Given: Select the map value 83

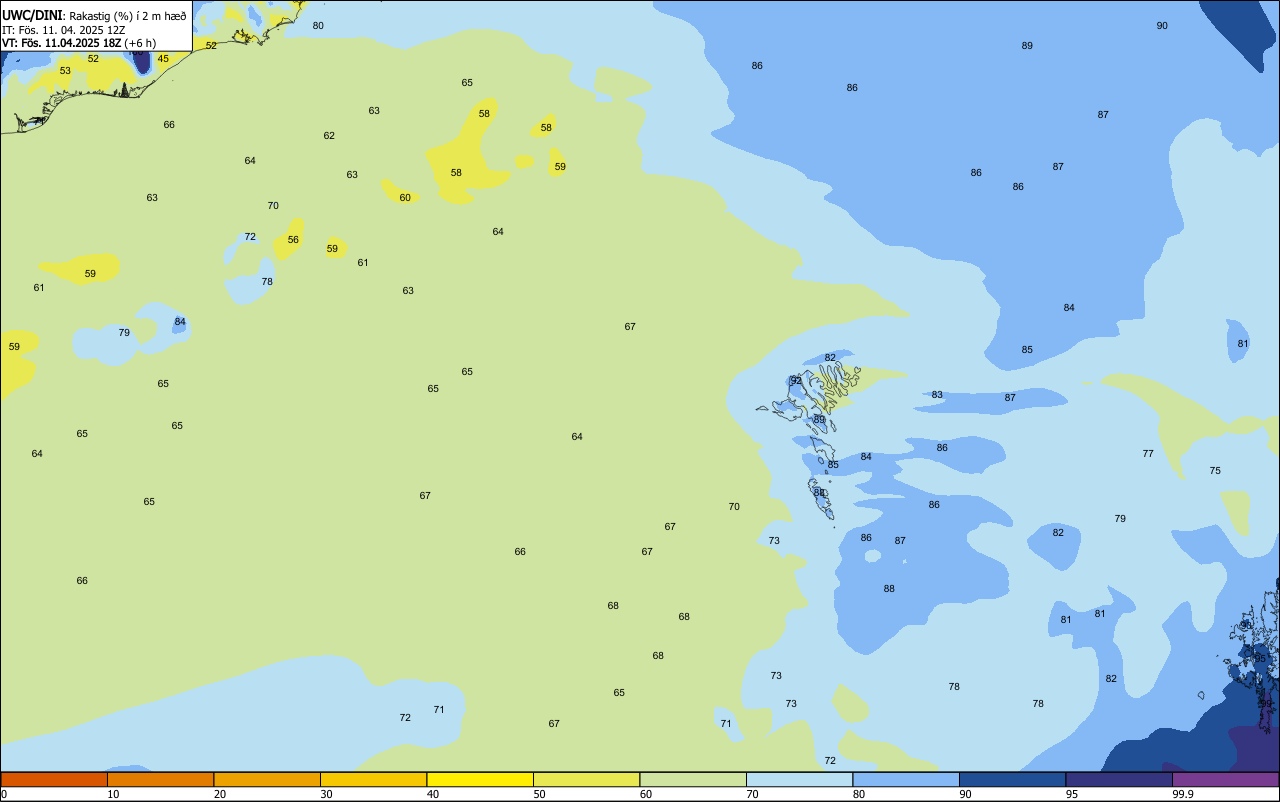Looking at the screenshot, I should [x=937, y=395].
